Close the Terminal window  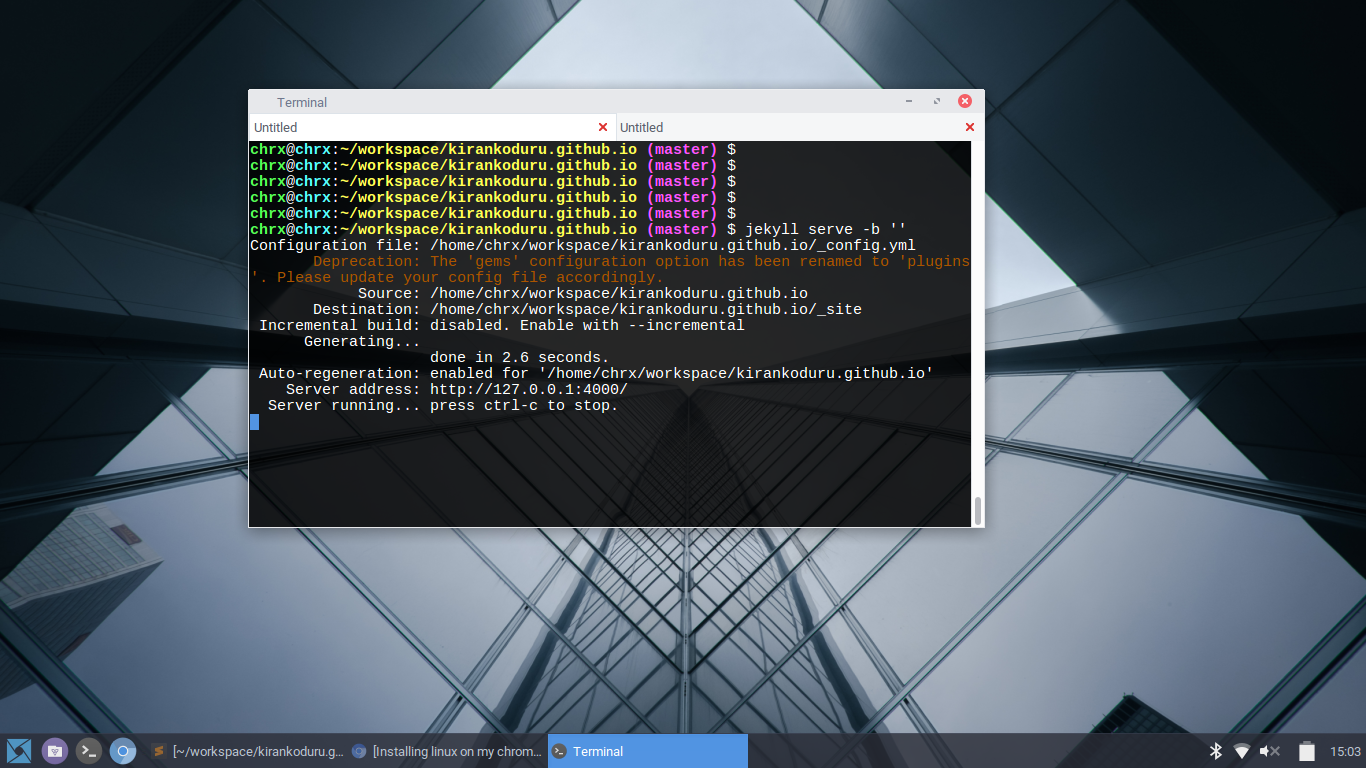tap(965, 101)
